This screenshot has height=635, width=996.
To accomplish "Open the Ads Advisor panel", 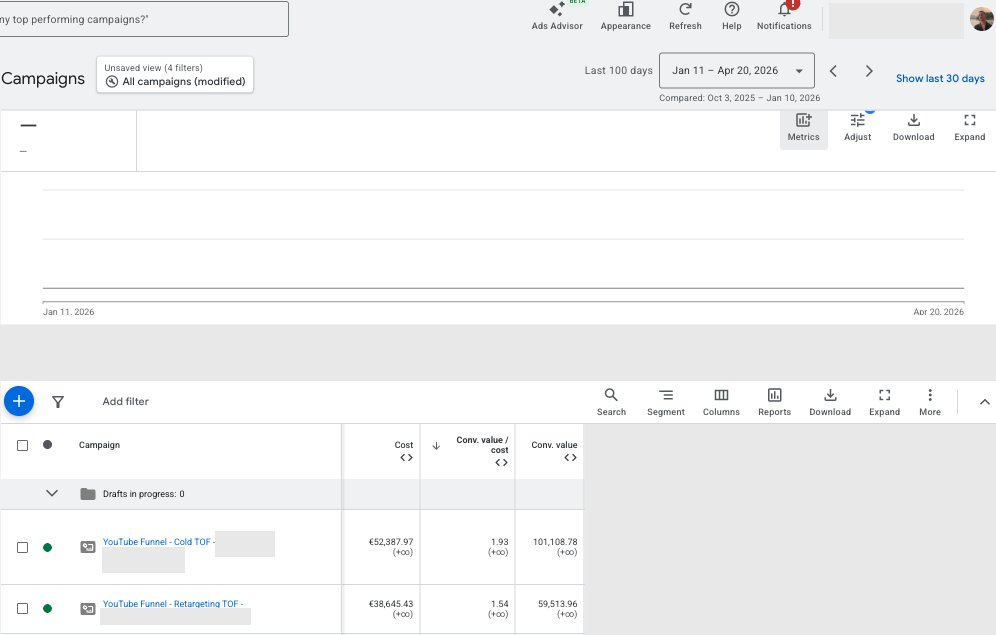I will [x=556, y=17].
